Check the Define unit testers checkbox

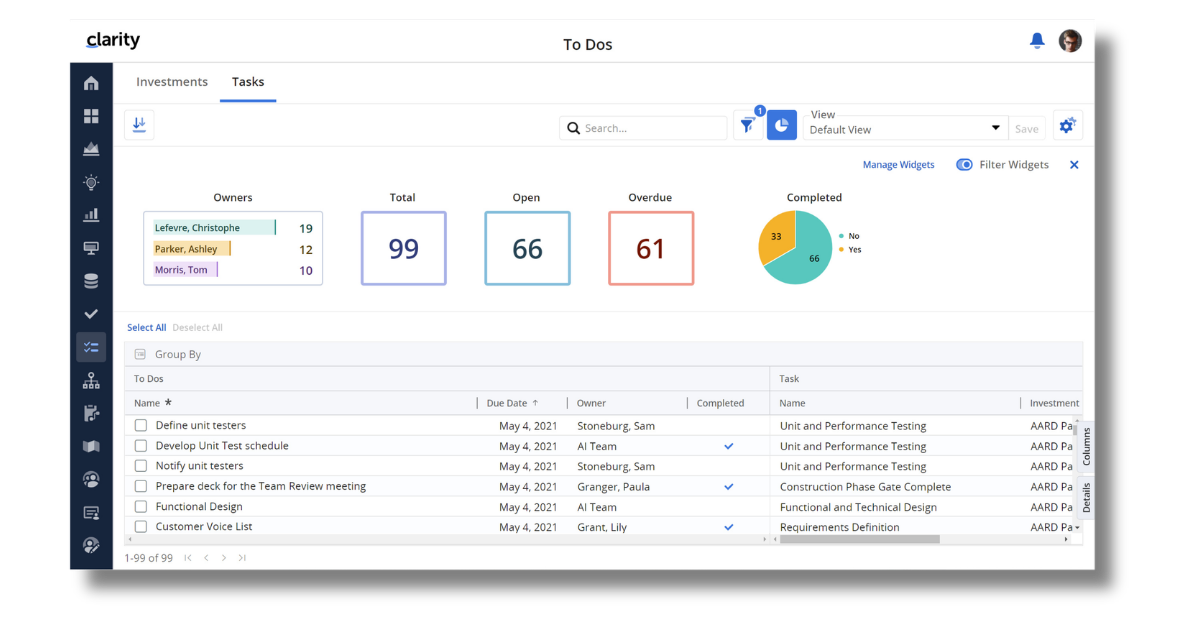coord(141,426)
